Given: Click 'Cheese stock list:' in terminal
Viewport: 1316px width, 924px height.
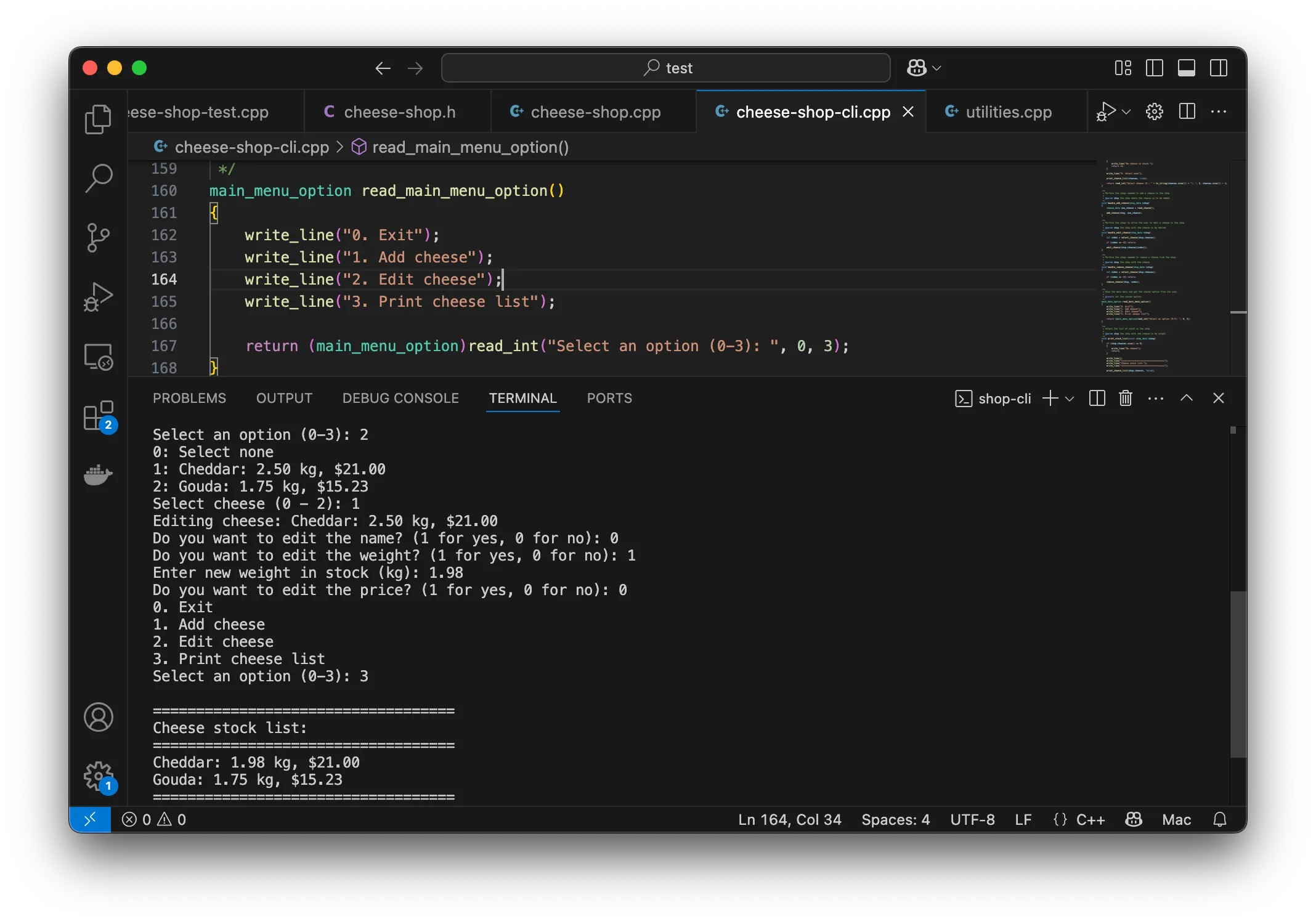Looking at the screenshot, I should click(230, 728).
